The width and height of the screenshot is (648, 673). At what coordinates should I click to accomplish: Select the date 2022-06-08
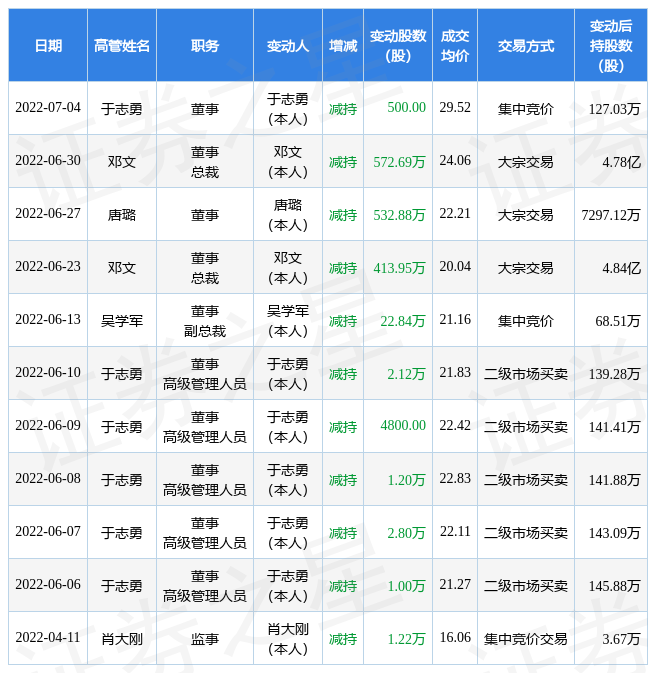(48, 479)
